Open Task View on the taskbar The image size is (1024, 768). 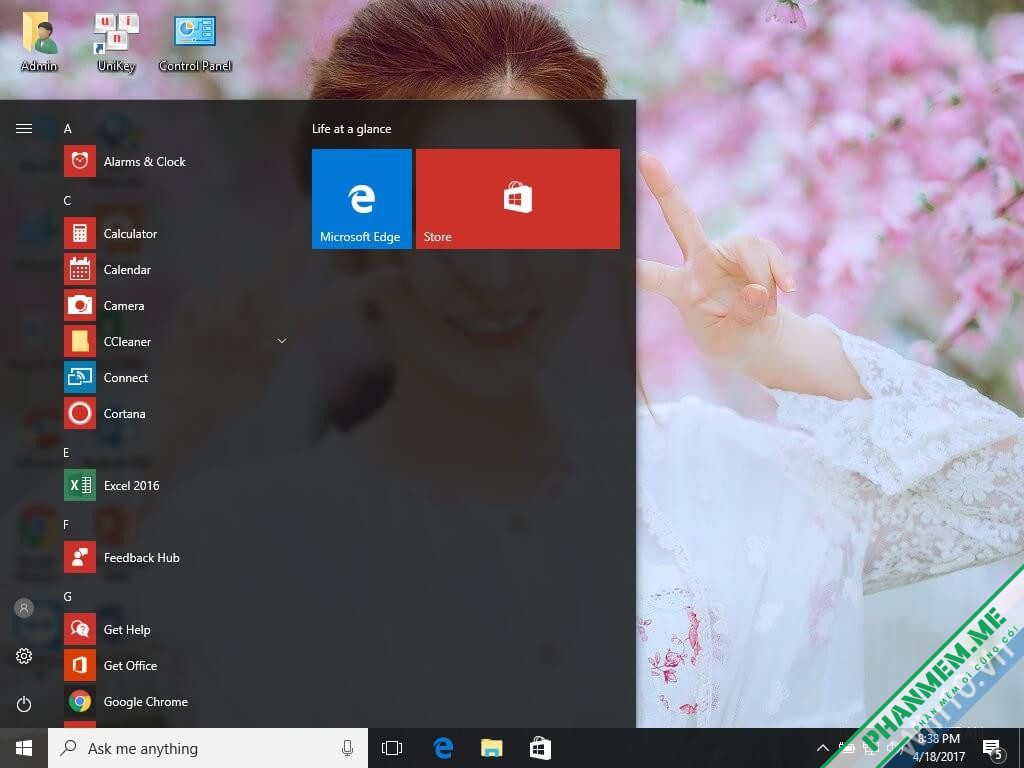(x=392, y=748)
